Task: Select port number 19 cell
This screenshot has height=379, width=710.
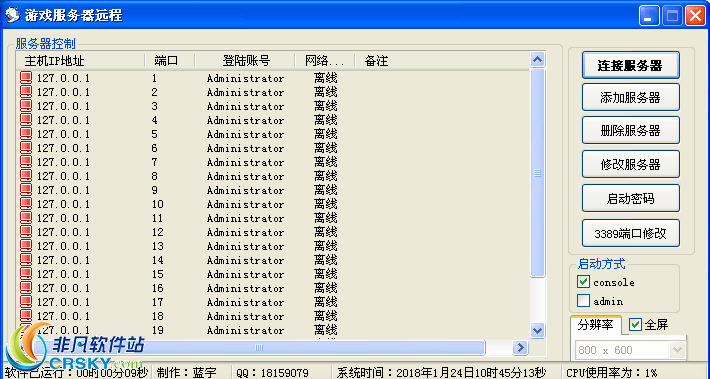Action: click(x=158, y=330)
